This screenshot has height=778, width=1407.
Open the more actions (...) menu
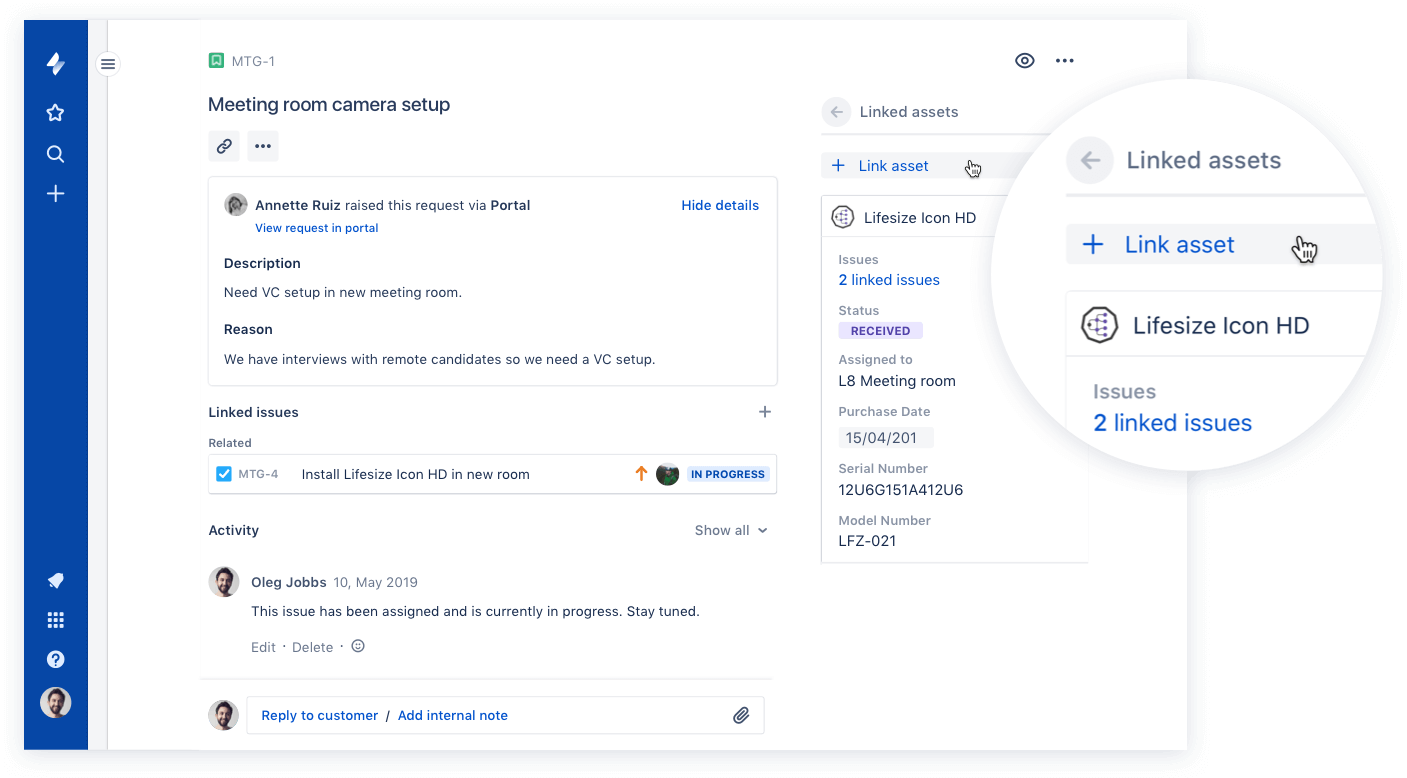(x=1064, y=60)
